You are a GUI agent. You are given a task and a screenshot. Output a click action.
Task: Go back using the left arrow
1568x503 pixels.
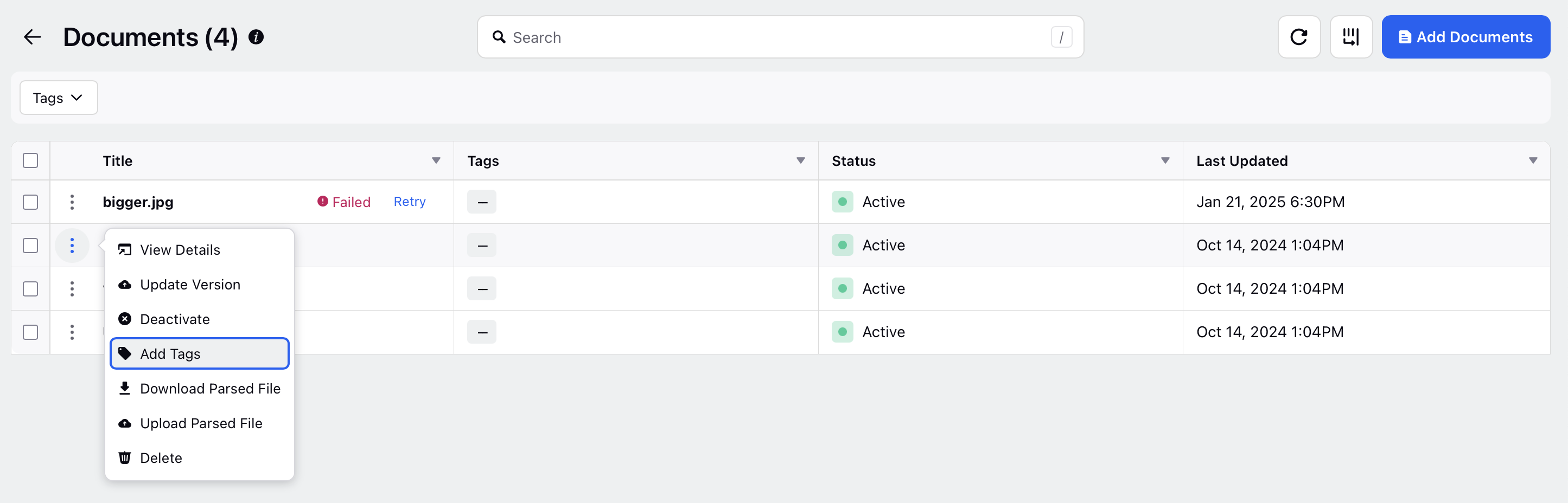(x=32, y=37)
